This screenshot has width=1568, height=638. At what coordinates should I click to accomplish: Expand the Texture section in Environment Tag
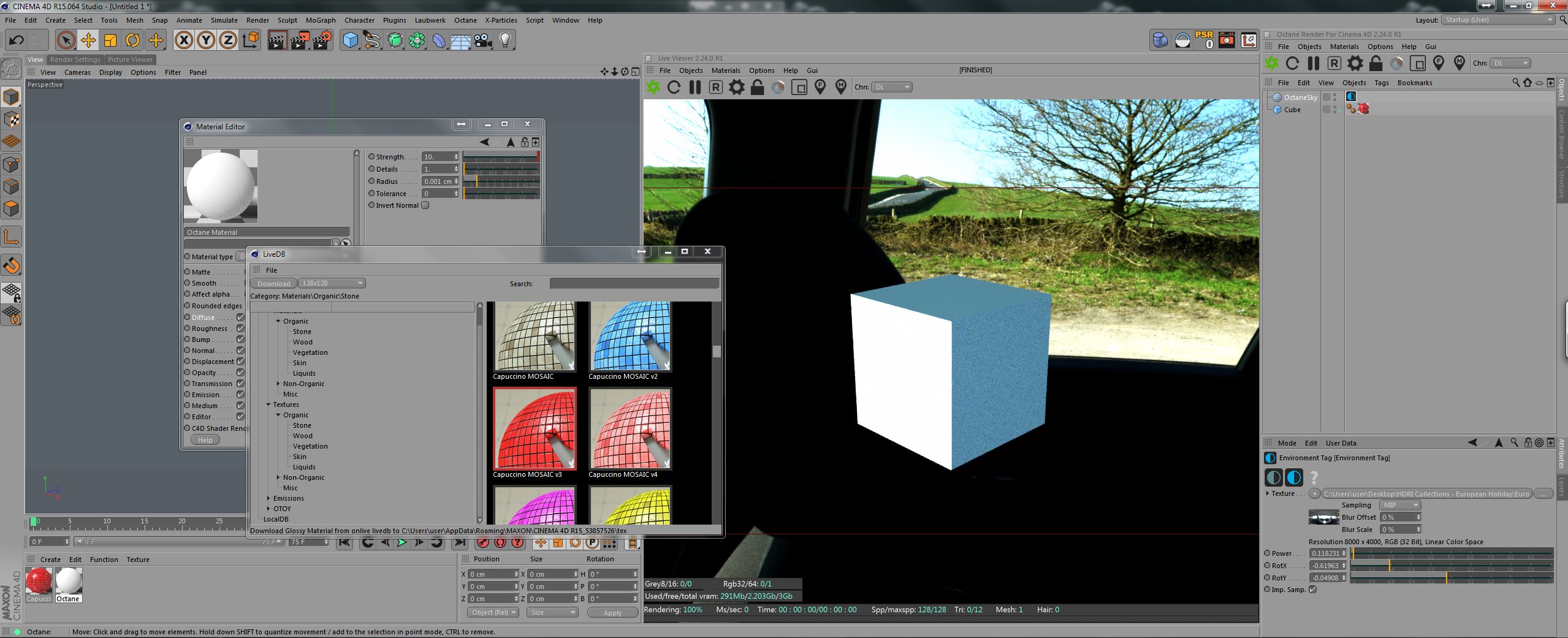[x=1268, y=493]
